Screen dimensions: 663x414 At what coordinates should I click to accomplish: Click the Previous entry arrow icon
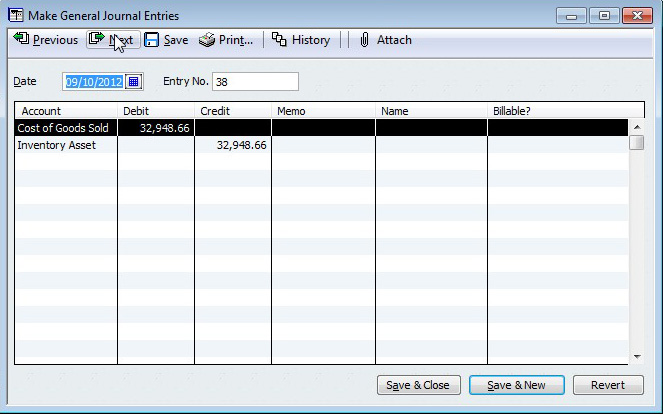[21, 40]
